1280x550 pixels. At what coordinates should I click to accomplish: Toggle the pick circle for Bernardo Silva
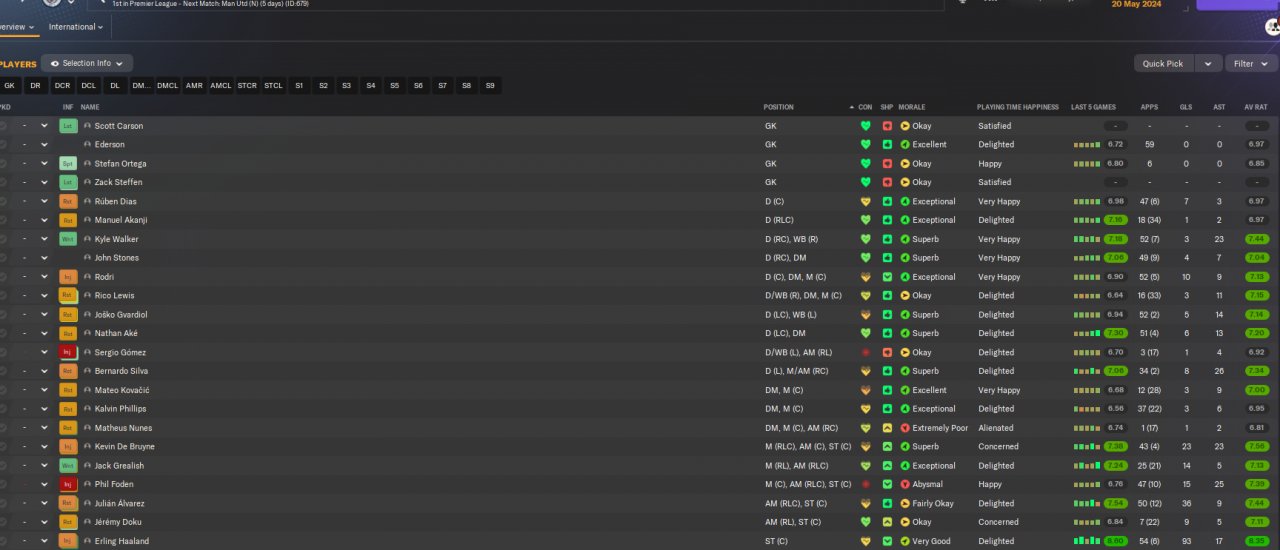(x=3, y=371)
